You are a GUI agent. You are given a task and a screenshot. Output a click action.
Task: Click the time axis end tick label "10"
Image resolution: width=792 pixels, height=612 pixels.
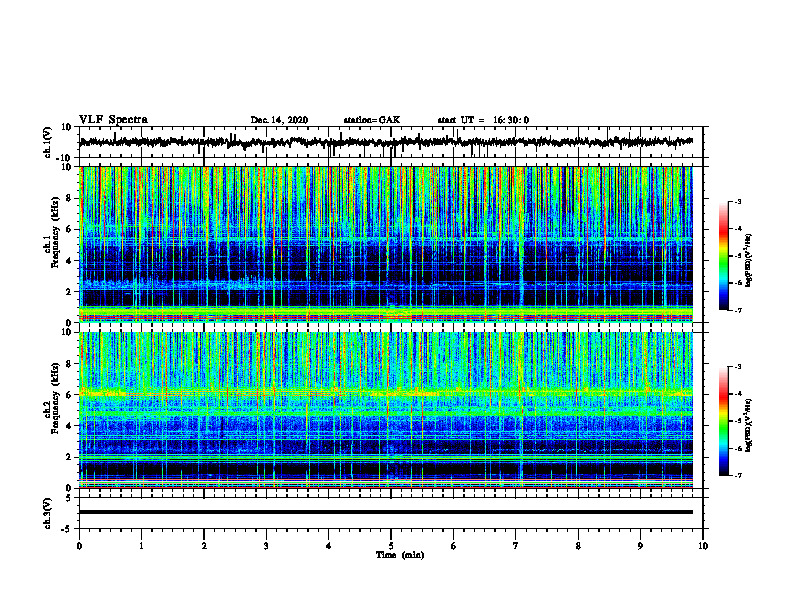pyautogui.click(x=703, y=546)
